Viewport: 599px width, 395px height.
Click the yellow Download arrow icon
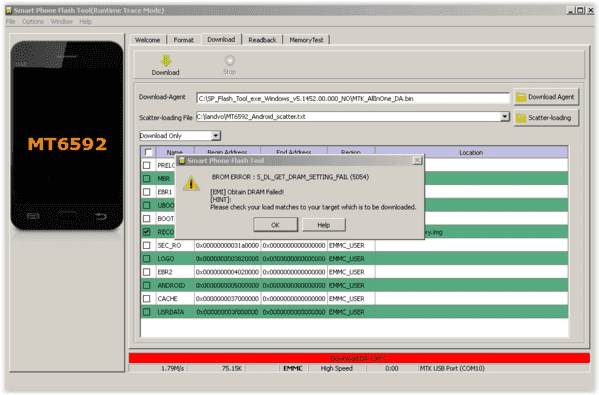coord(166,60)
